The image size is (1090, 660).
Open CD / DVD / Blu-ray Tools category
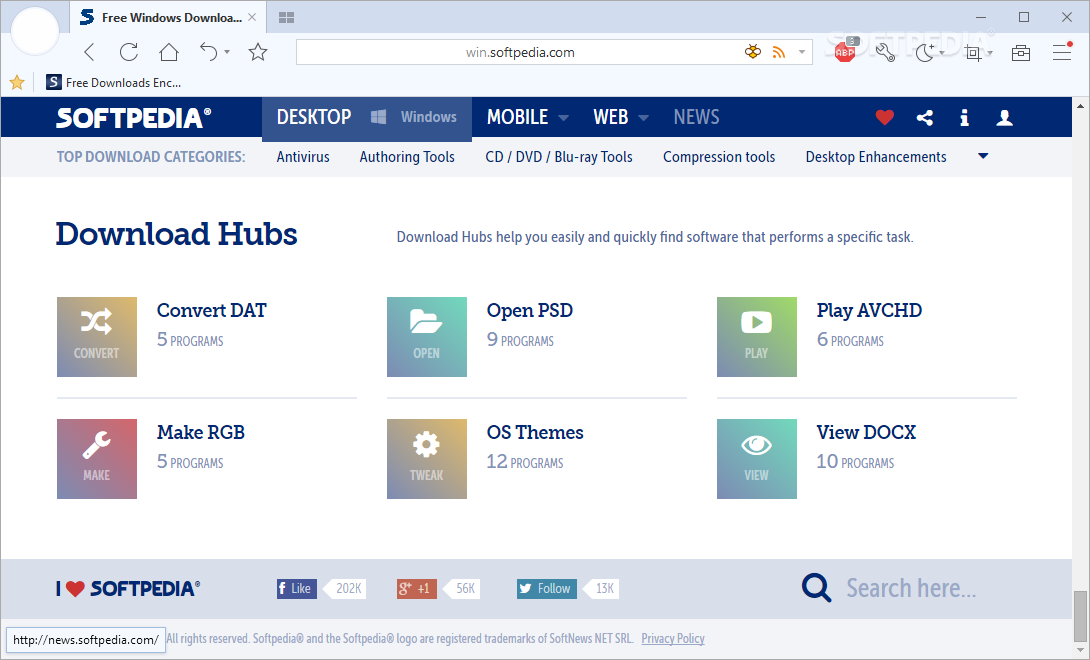559,157
